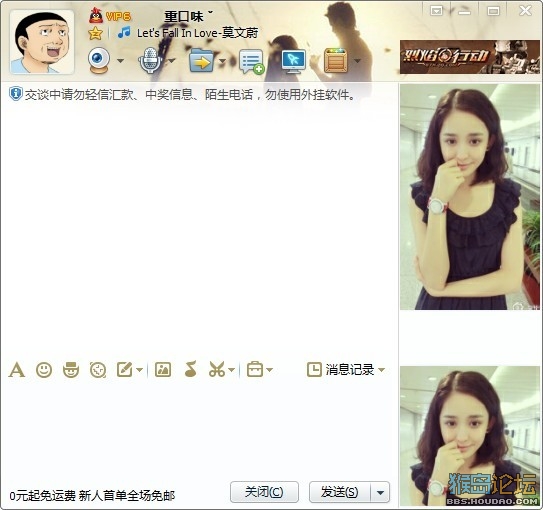The height and width of the screenshot is (510, 543).
Task: Launch remote desktop assistance icon
Action: [294, 61]
